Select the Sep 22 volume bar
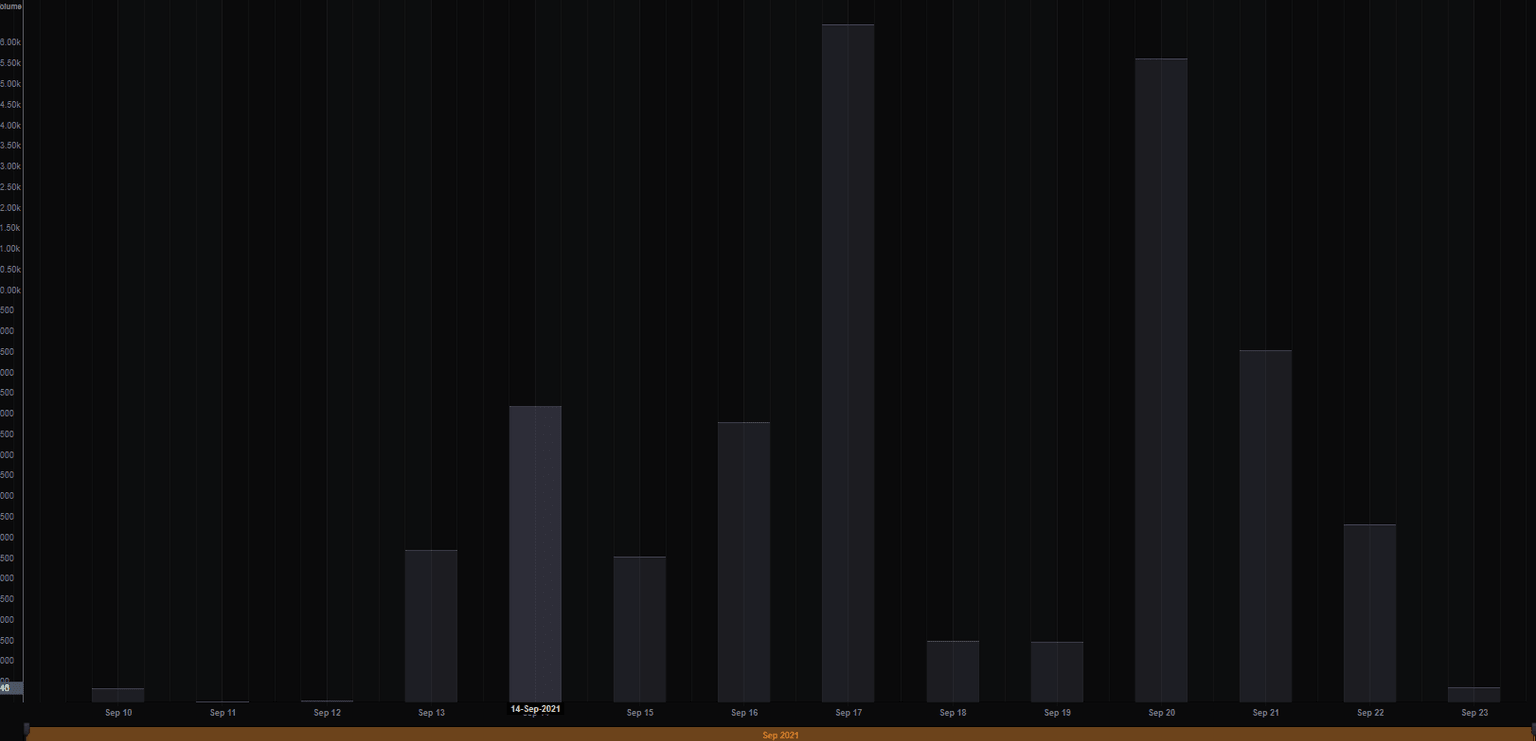 [x=1370, y=613]
